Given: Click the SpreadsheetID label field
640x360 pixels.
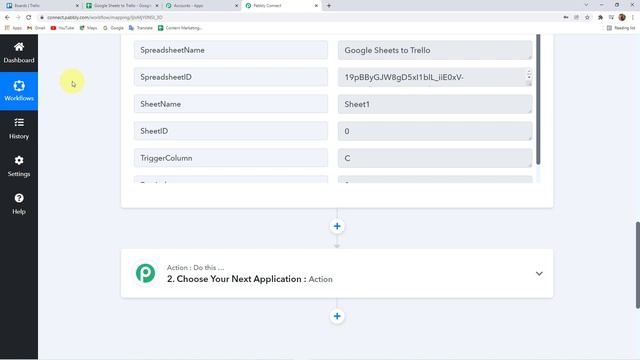Looking at the screenshot, I should tap(231, 77).
